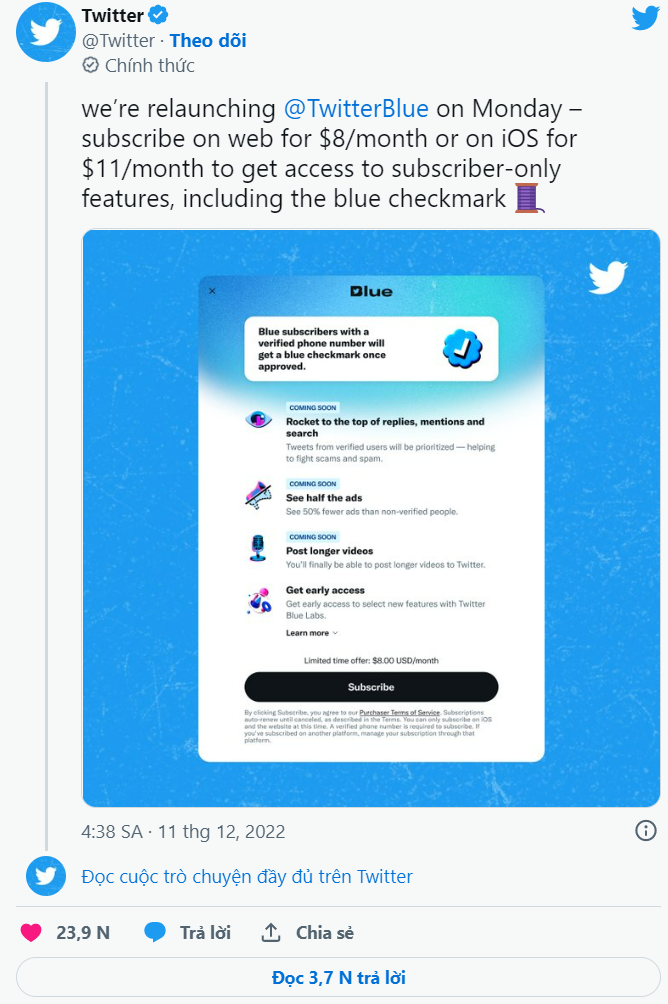Click the small Twitter bird beside conversation link
Viewport: 668px width, 1004px height.
pyautogui.click(x=45, y=875)
